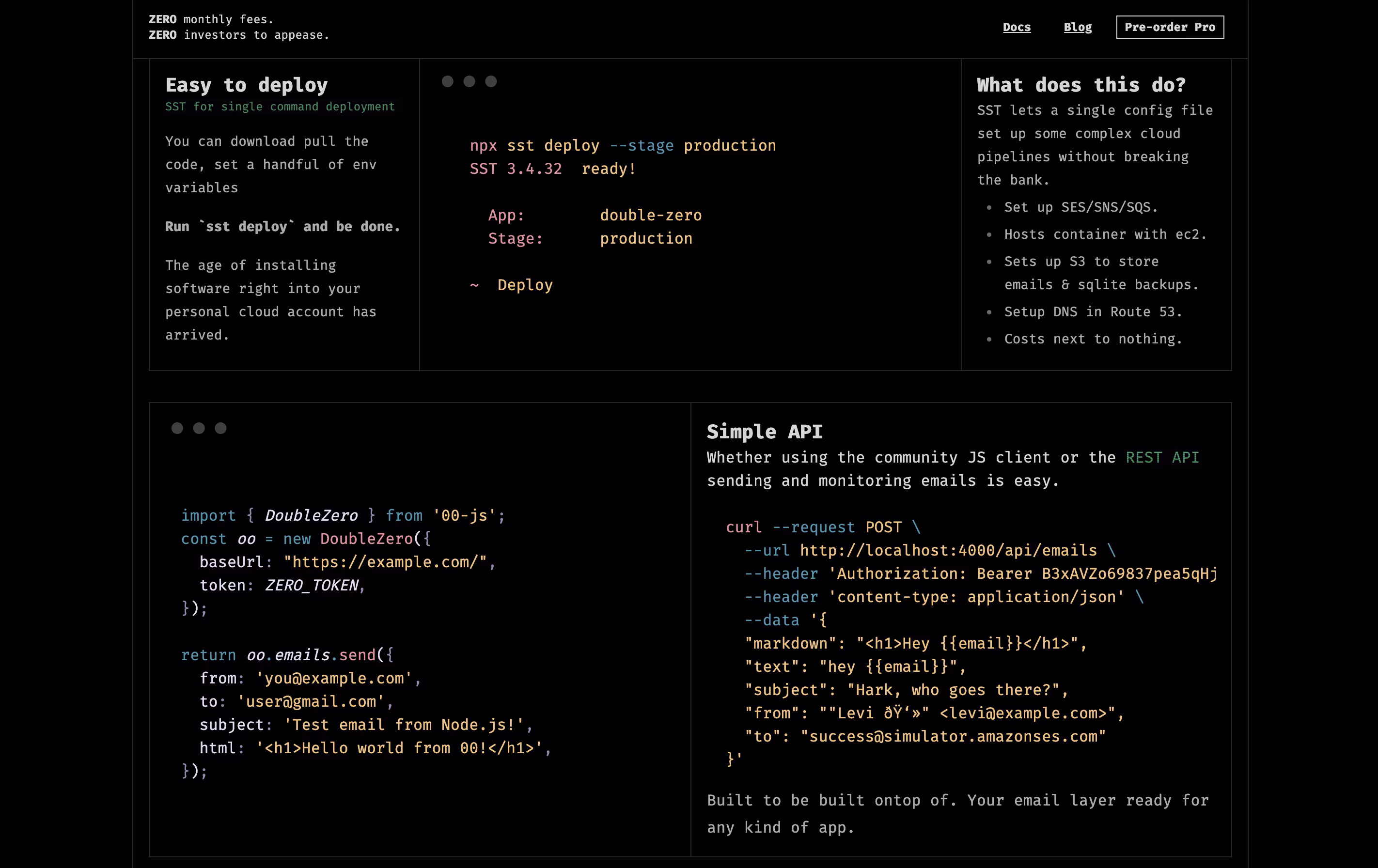
Task: Click the Simple API heading
Action: [765, 432]
